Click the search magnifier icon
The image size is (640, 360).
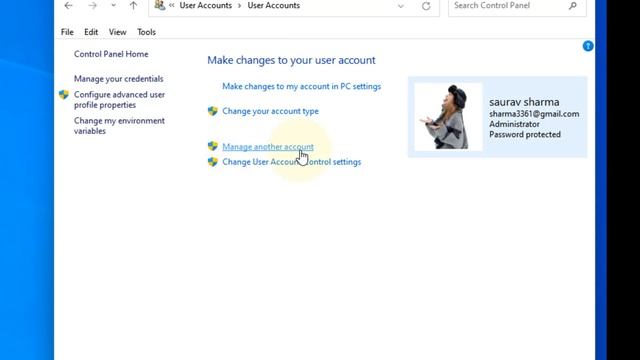(x=573, y=6)
